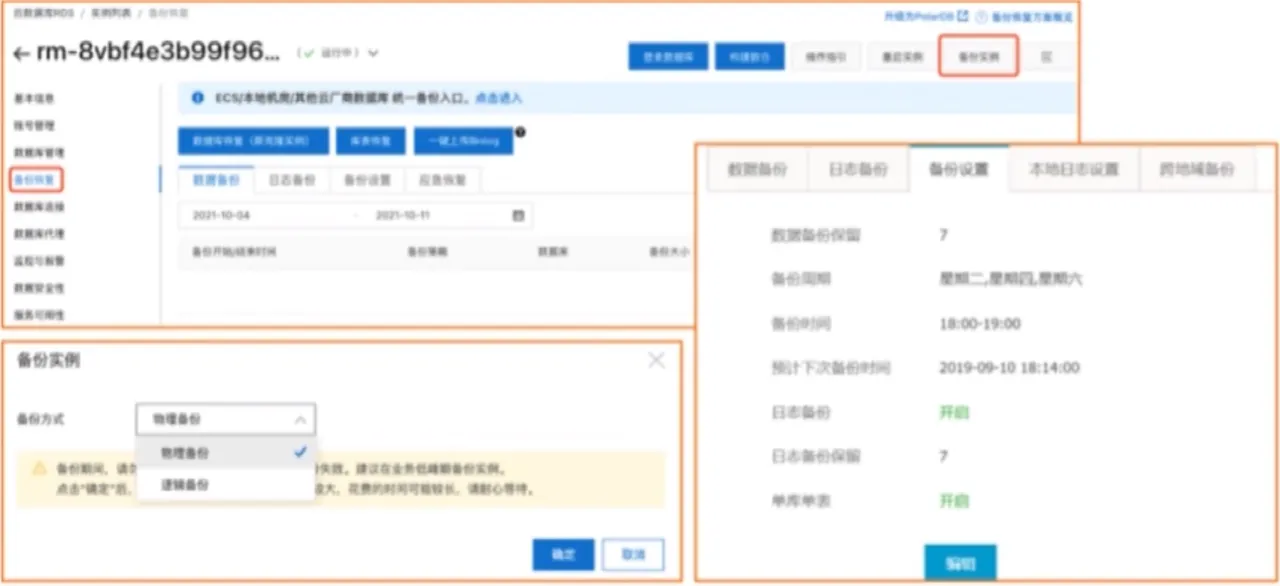Viewport: 1280px width, 586px height.
Task: Select 备份设置 tab in the settings panel
Action: point(959,169)
